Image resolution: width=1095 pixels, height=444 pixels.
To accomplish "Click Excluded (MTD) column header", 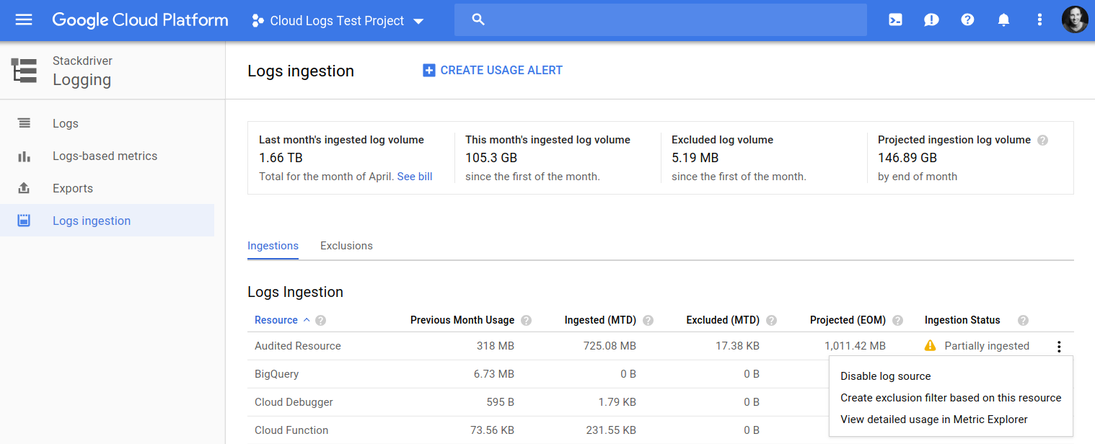I will [x=723, y=320].
